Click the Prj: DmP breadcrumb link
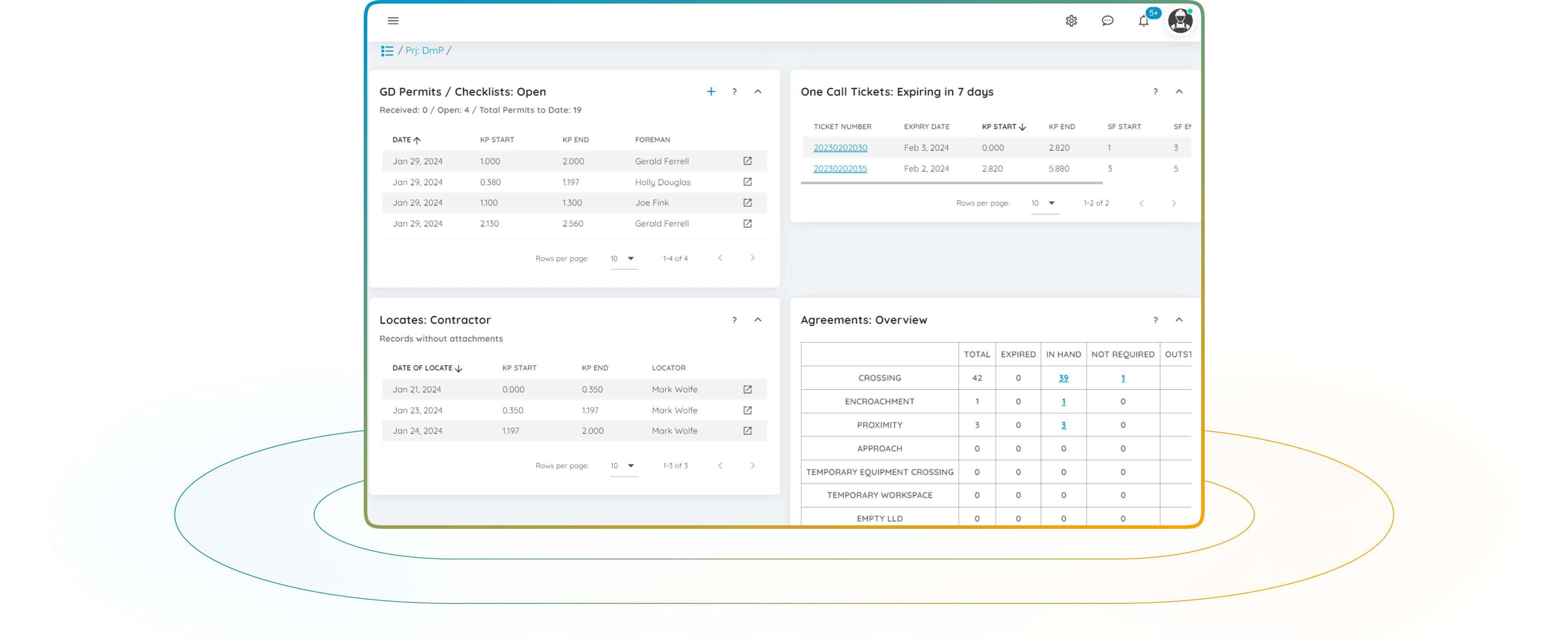Screen dimensions: 1568x642 coord(424,51)
